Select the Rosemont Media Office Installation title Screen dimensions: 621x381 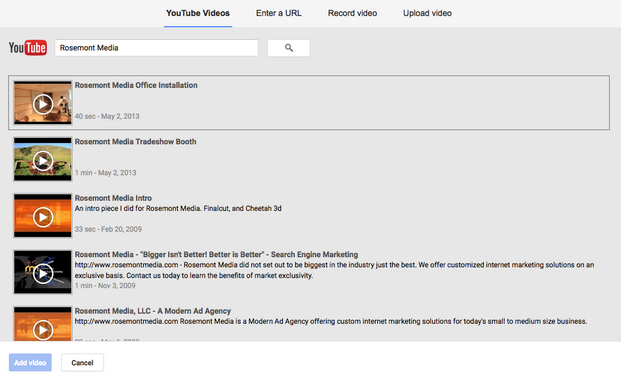pyautogui.click(x=136, y=85)
